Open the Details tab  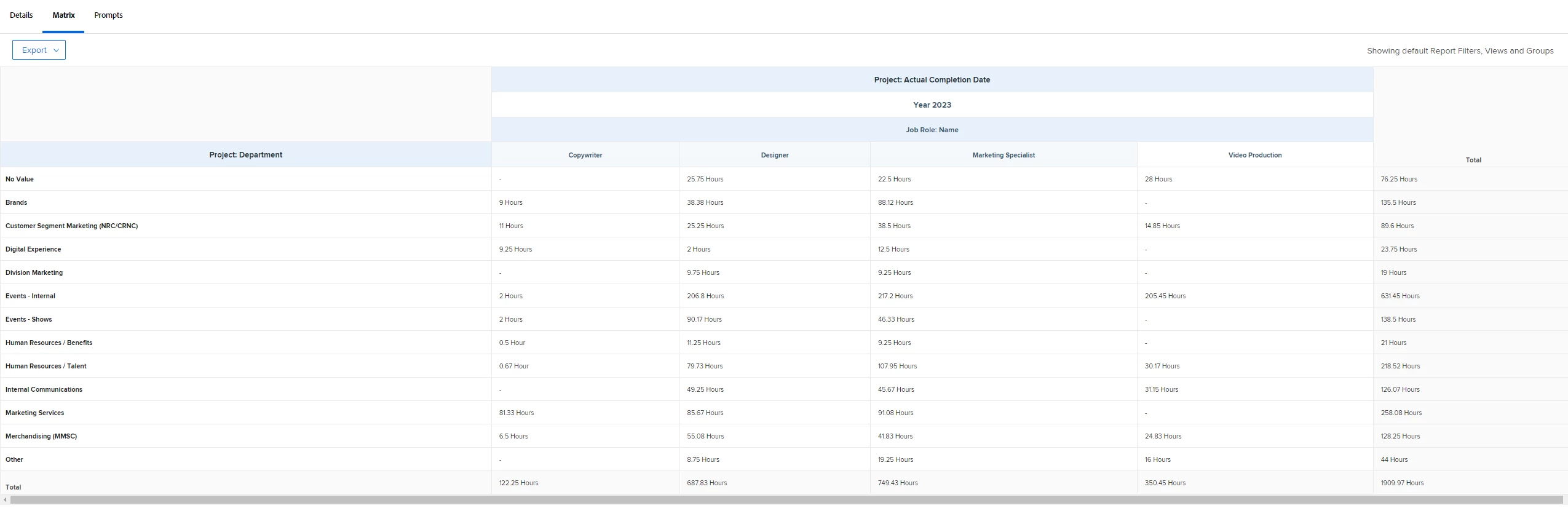click(x=22, y=15)
